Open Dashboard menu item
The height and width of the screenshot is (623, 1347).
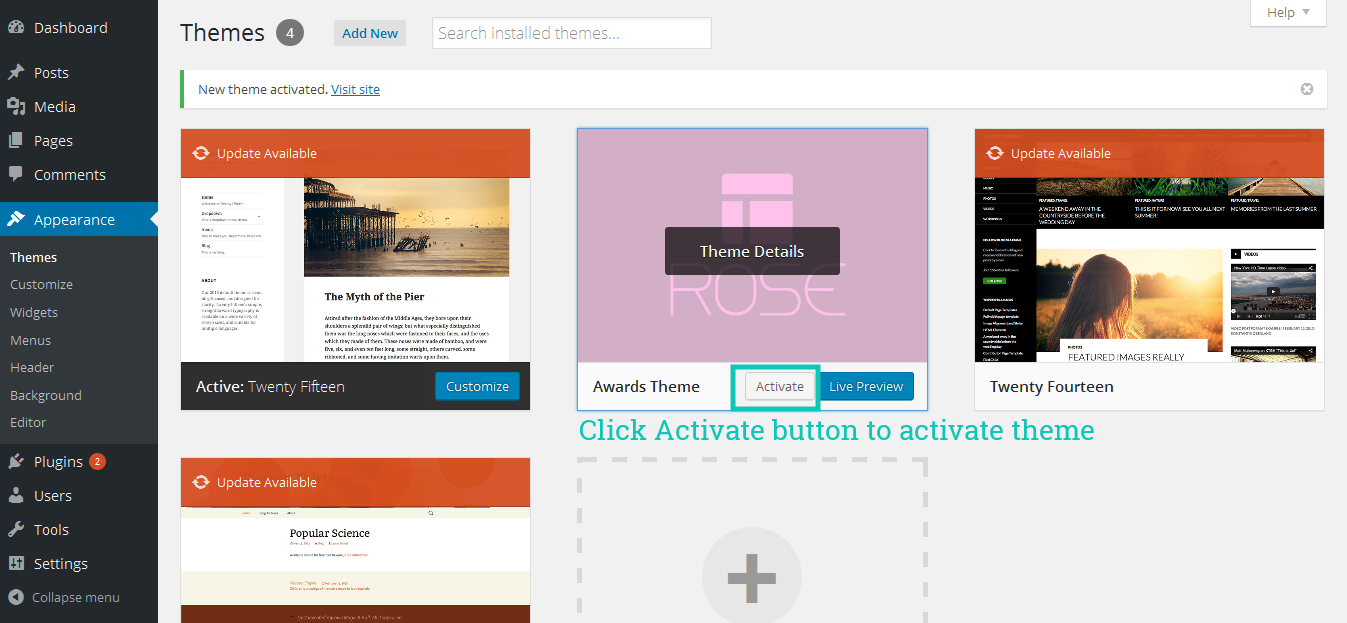click(71, 28)
